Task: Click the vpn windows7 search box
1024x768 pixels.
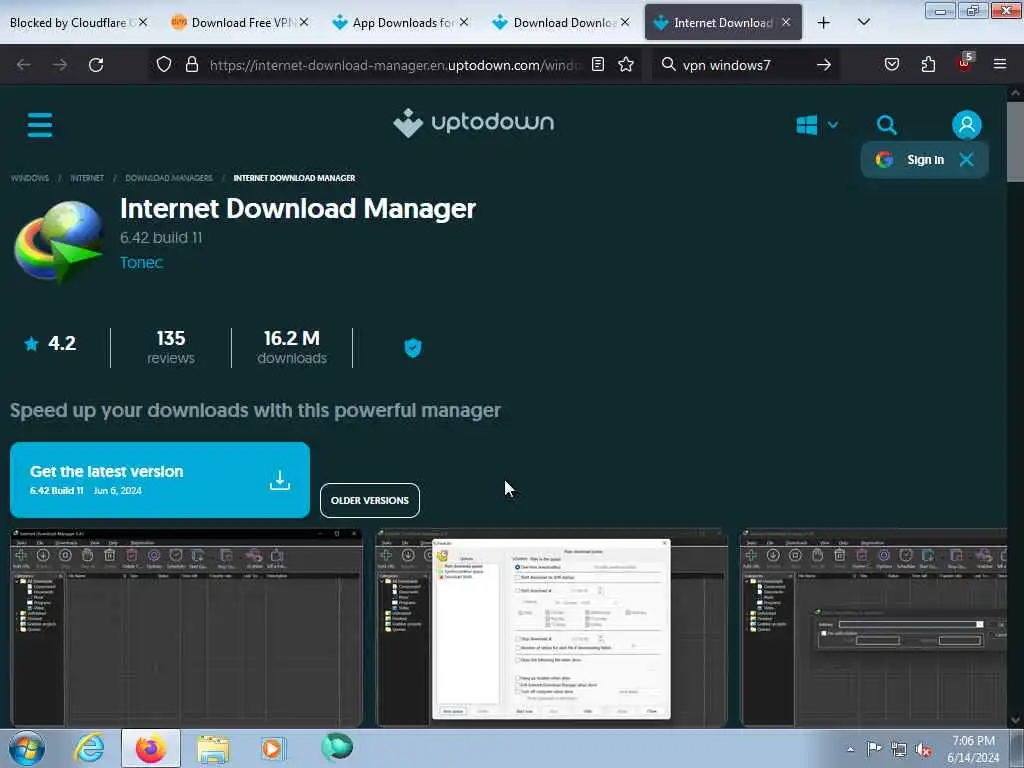Action: 744,65
